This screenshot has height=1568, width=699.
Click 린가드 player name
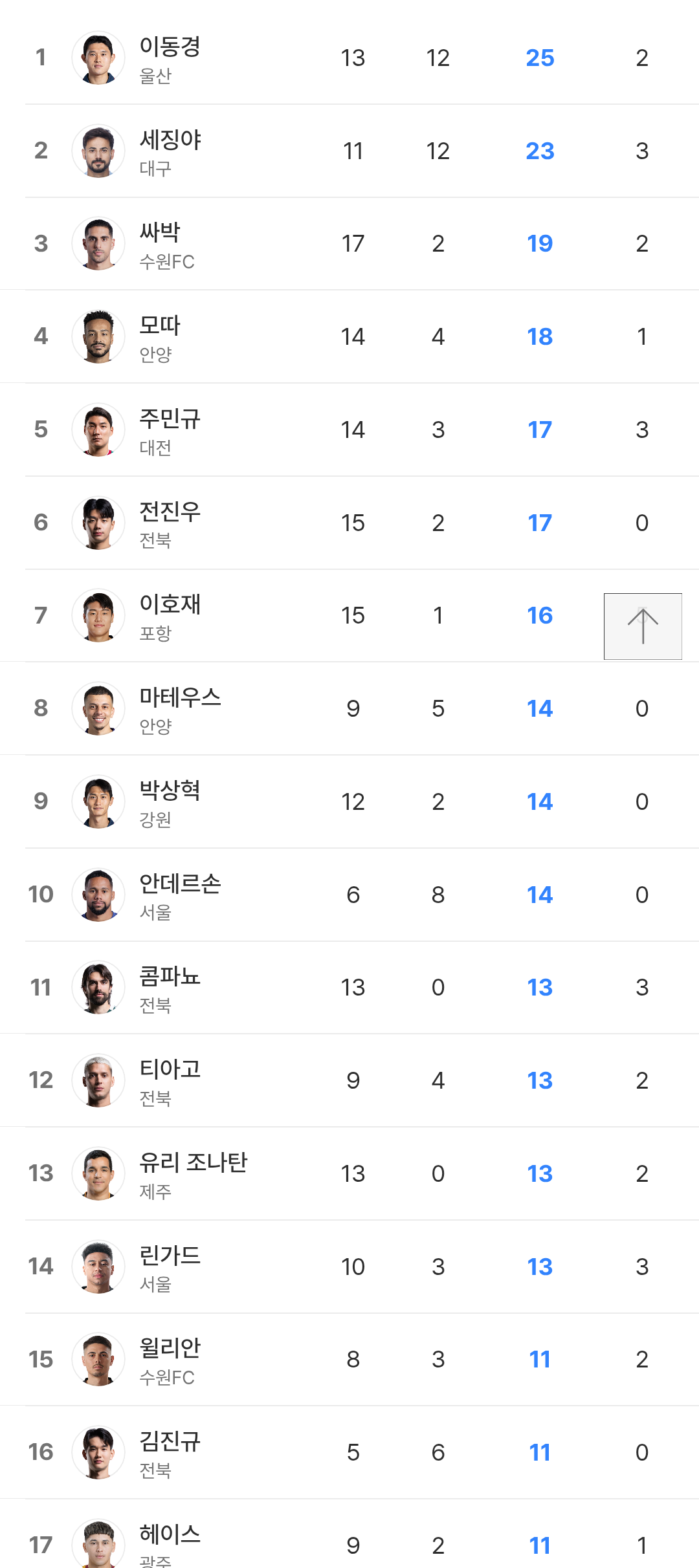(170, 1256)
